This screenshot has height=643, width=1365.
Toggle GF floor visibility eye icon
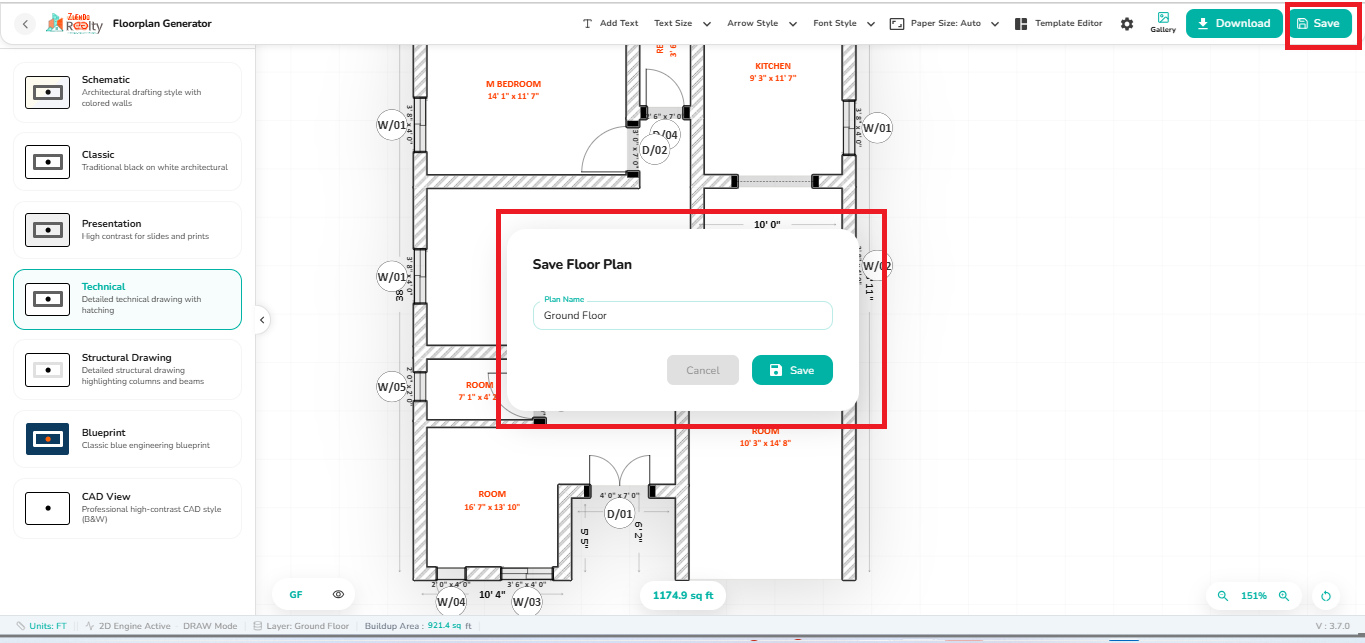click(x=339, y=594)
